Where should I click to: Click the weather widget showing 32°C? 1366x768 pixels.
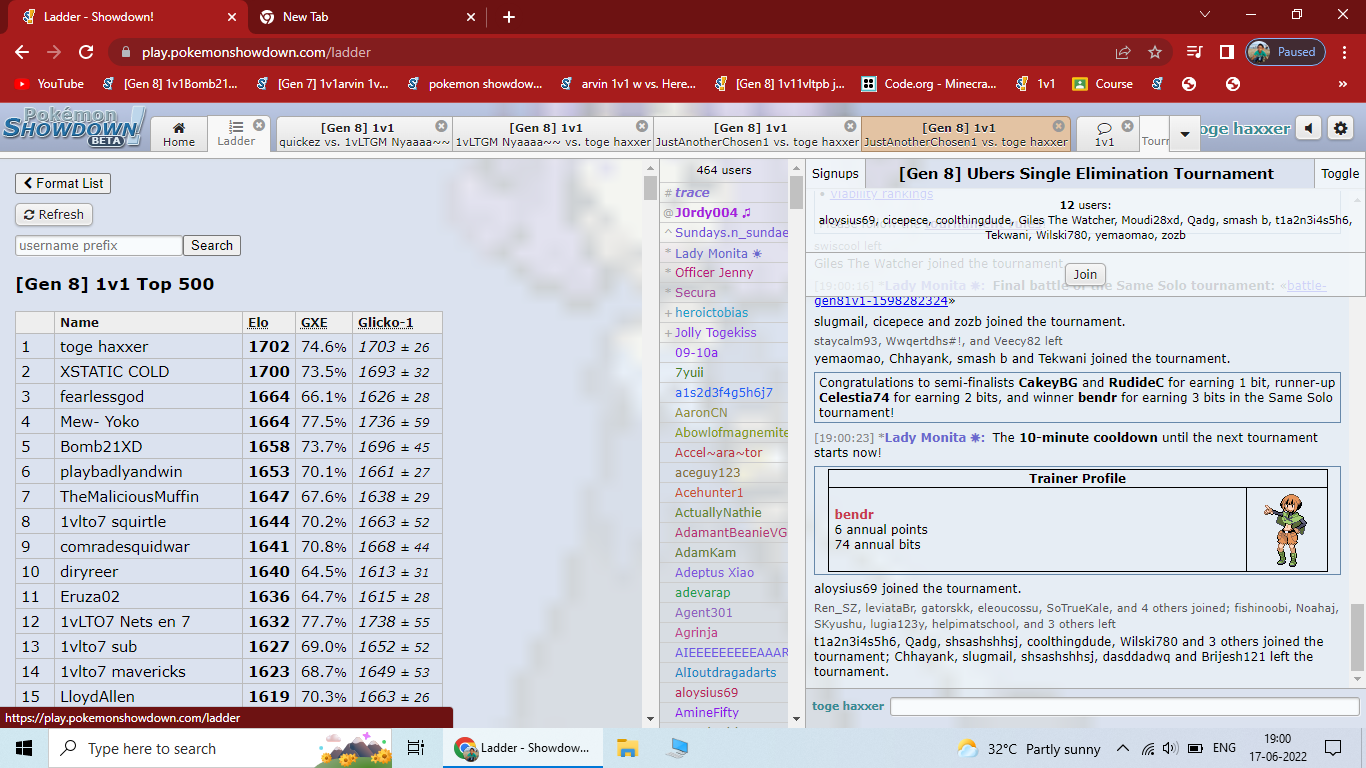click(x=1028, y=748)
